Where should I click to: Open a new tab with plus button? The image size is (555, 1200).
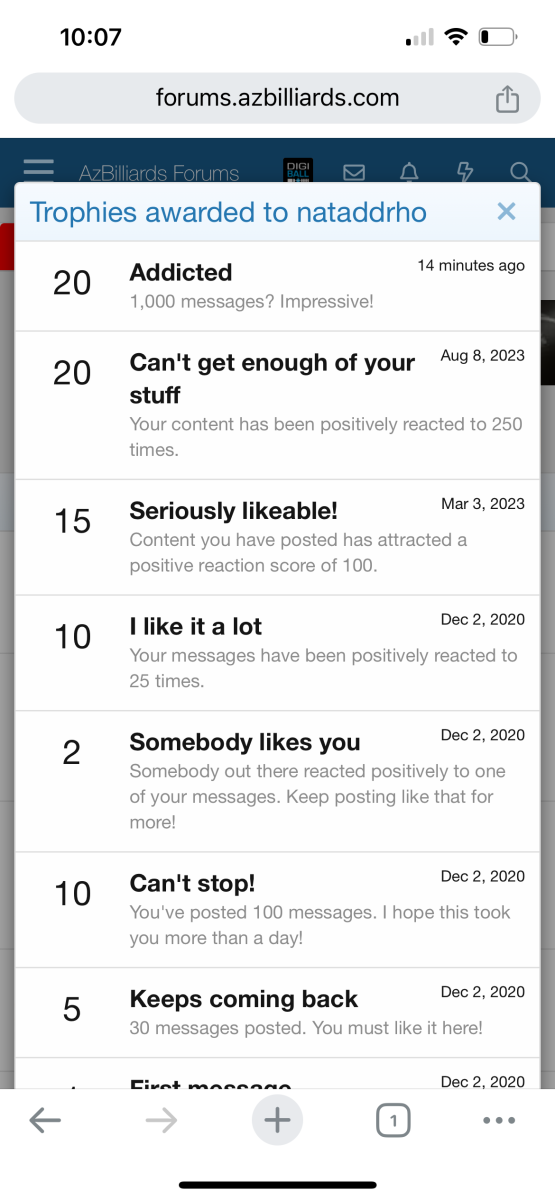277,1121
